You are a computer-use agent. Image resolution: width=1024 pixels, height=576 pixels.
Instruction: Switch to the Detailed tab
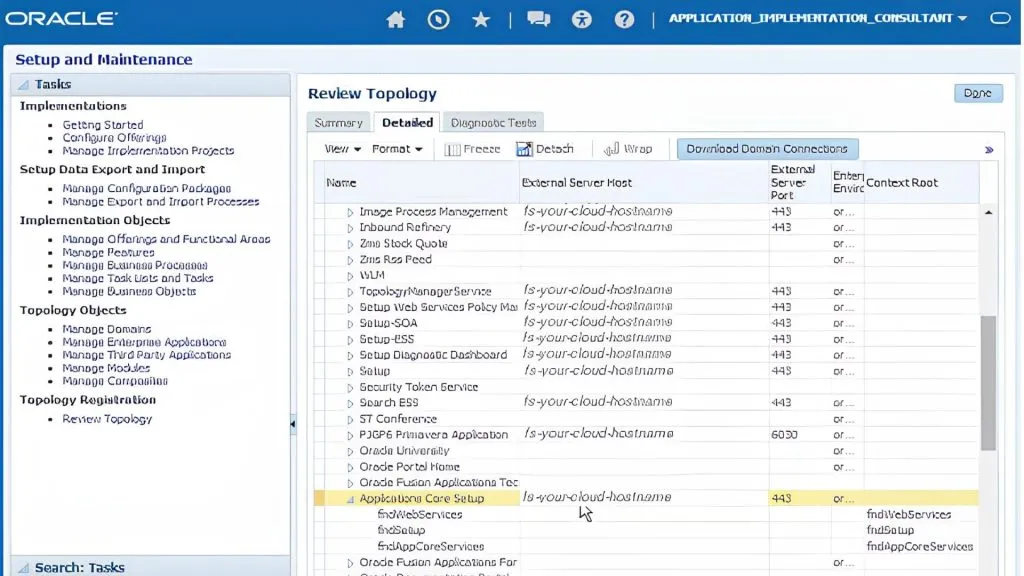[x=407, y=123]
